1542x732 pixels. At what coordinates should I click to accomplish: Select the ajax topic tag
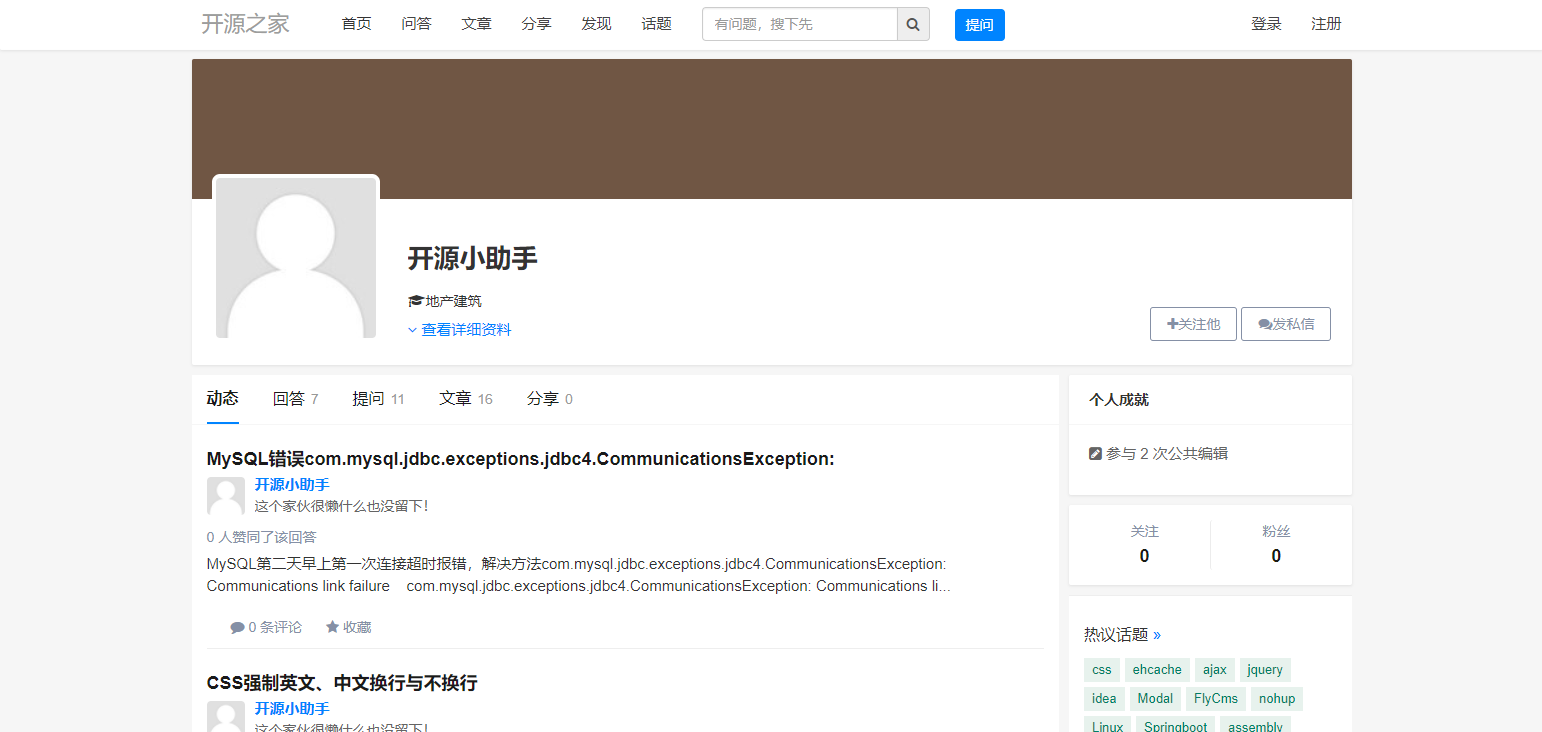tap(1215, 670)
